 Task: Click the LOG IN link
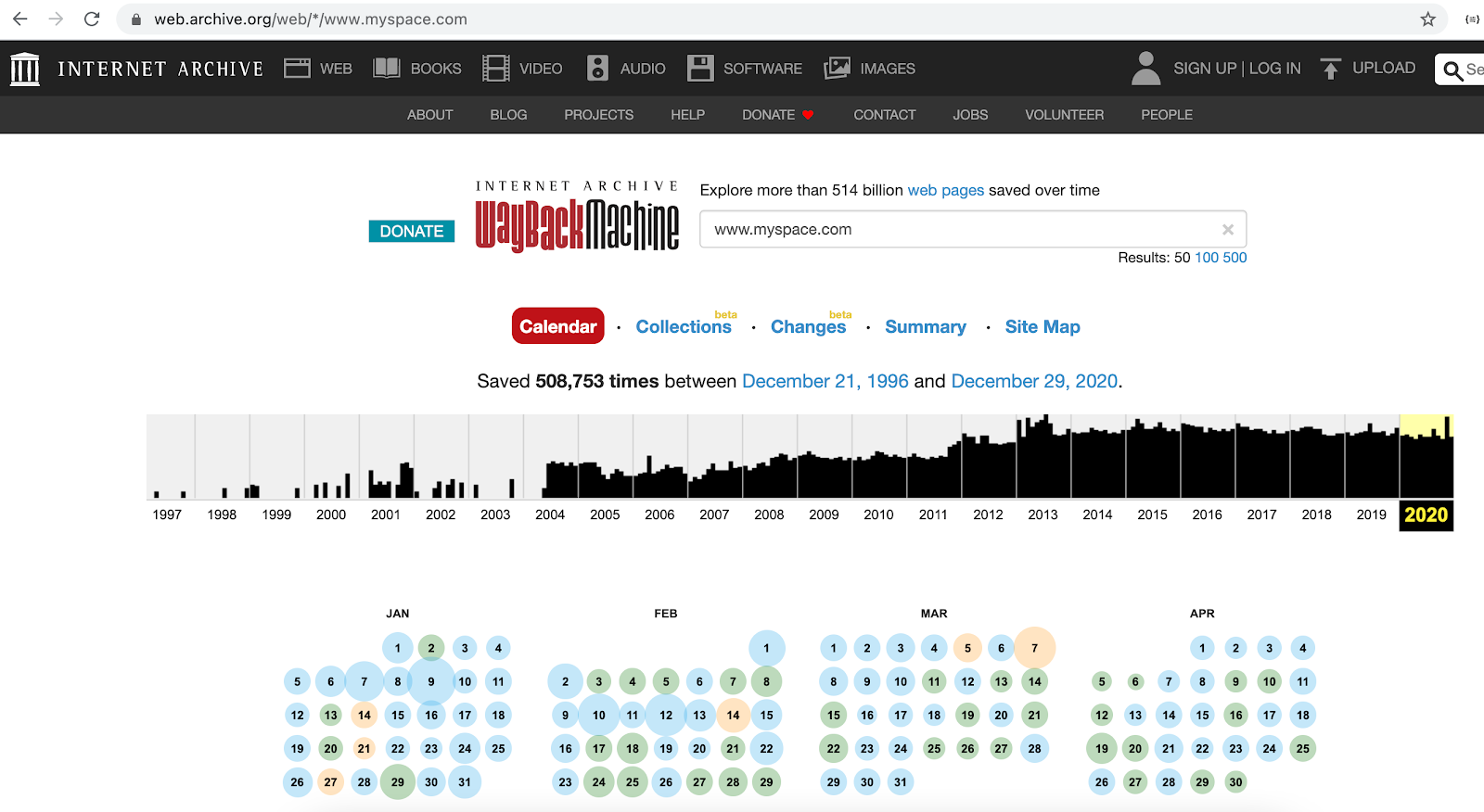(1274, 69)
